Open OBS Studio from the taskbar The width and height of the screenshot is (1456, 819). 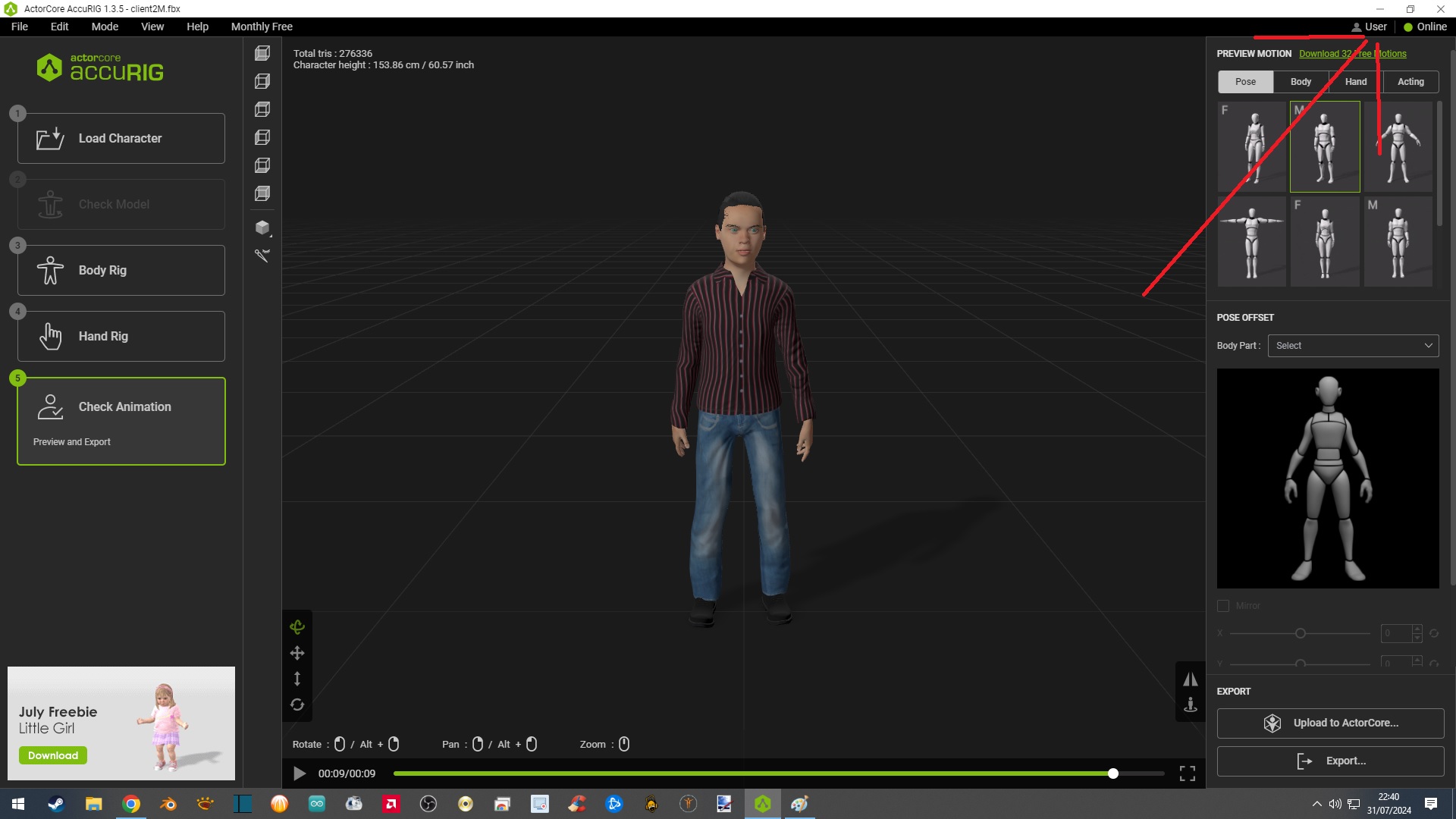click(428, 804)
